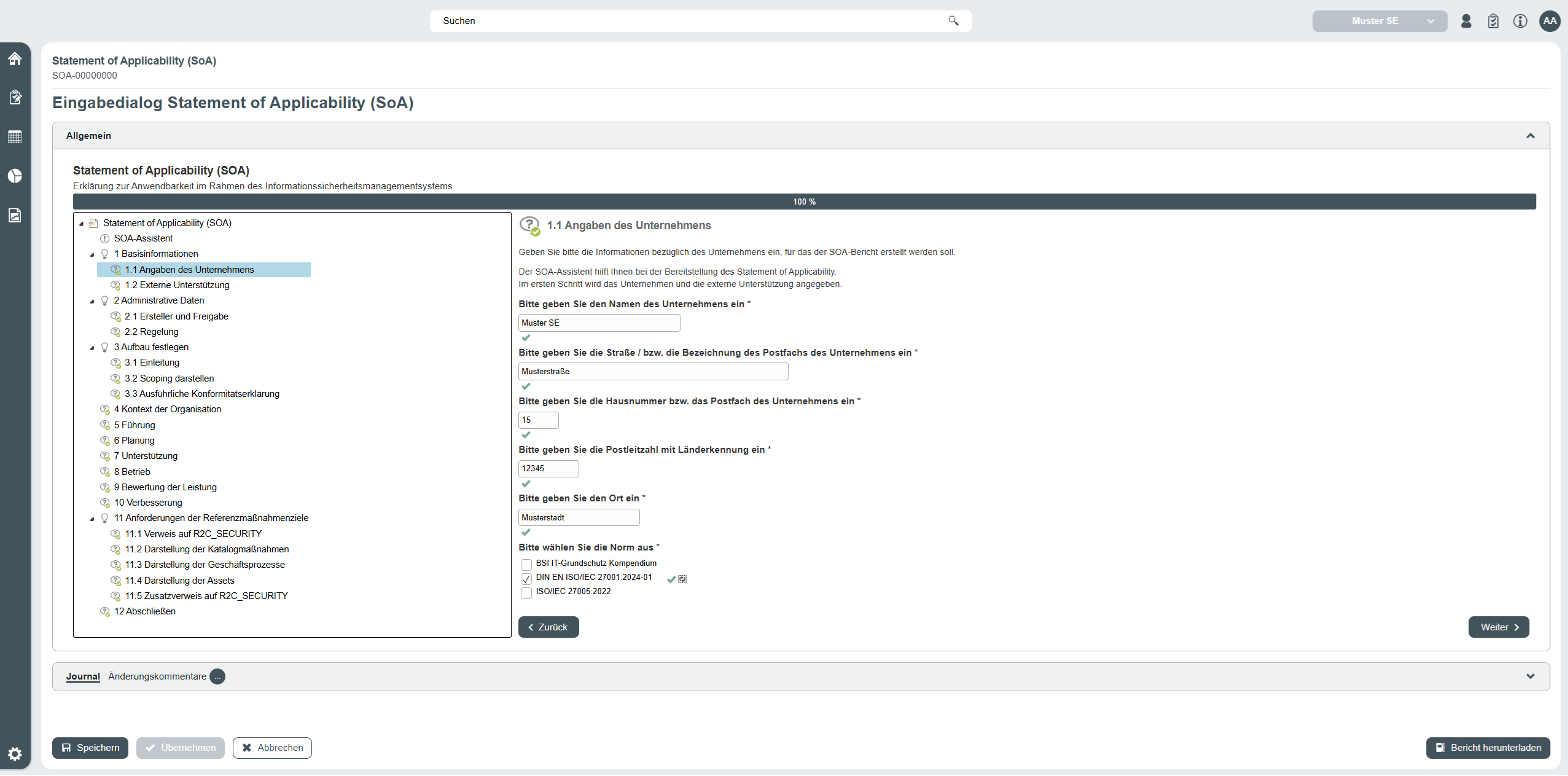This screenshot has height=776, width=1568.
Task: Open settings gear in sidebar
Action: tap(15, 753)
